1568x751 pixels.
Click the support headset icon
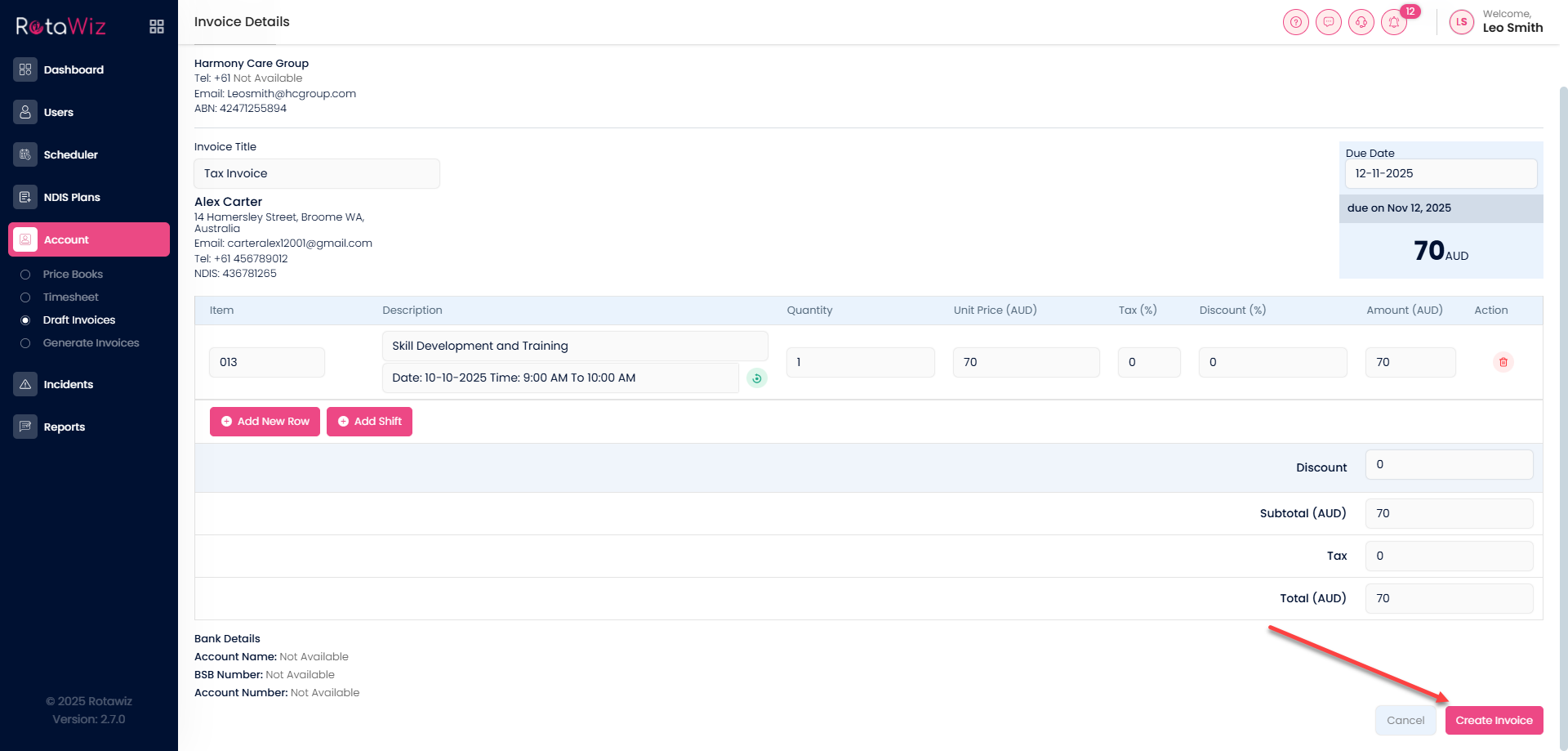[1361, 22]
